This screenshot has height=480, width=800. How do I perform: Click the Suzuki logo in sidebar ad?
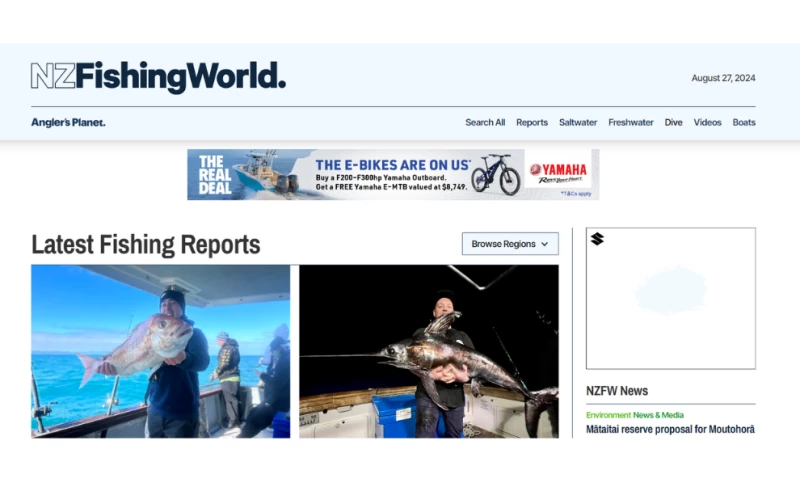pos(597,239)
